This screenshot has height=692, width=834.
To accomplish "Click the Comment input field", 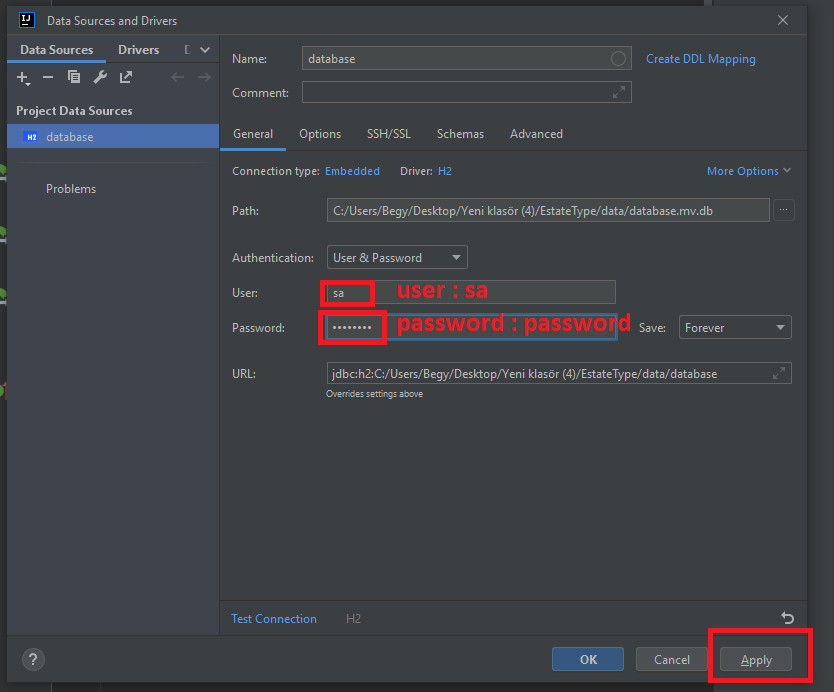I will [x=466, y=93].
